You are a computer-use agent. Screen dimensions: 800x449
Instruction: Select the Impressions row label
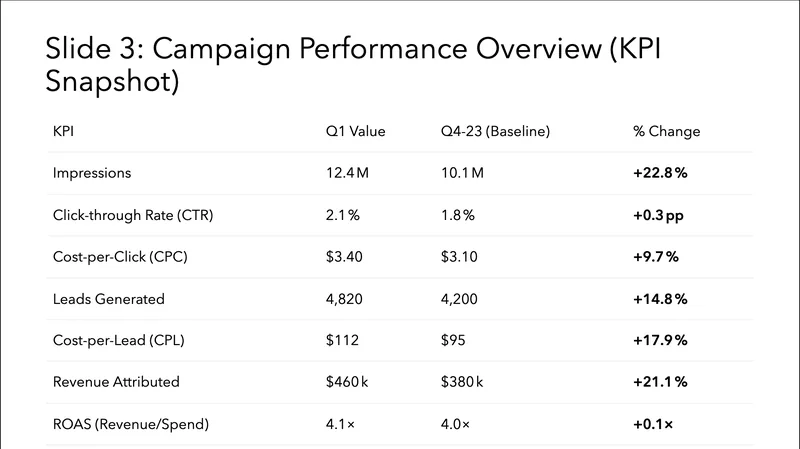(x=92, y=173)
